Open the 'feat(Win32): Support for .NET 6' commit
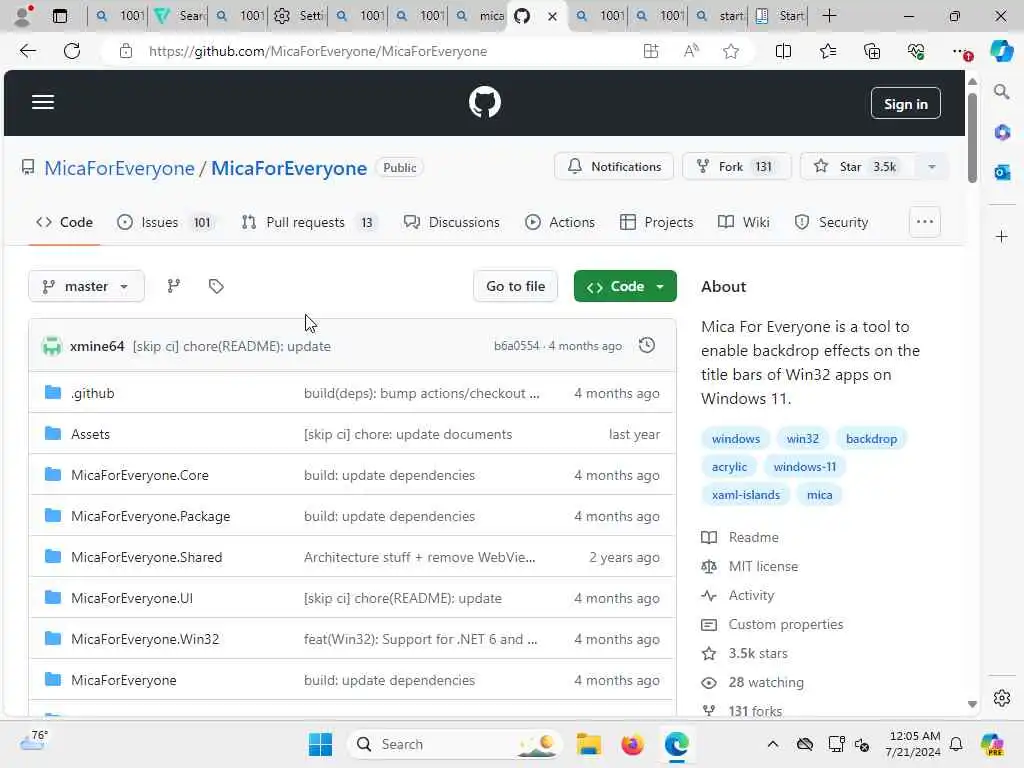 coord(421,639)
